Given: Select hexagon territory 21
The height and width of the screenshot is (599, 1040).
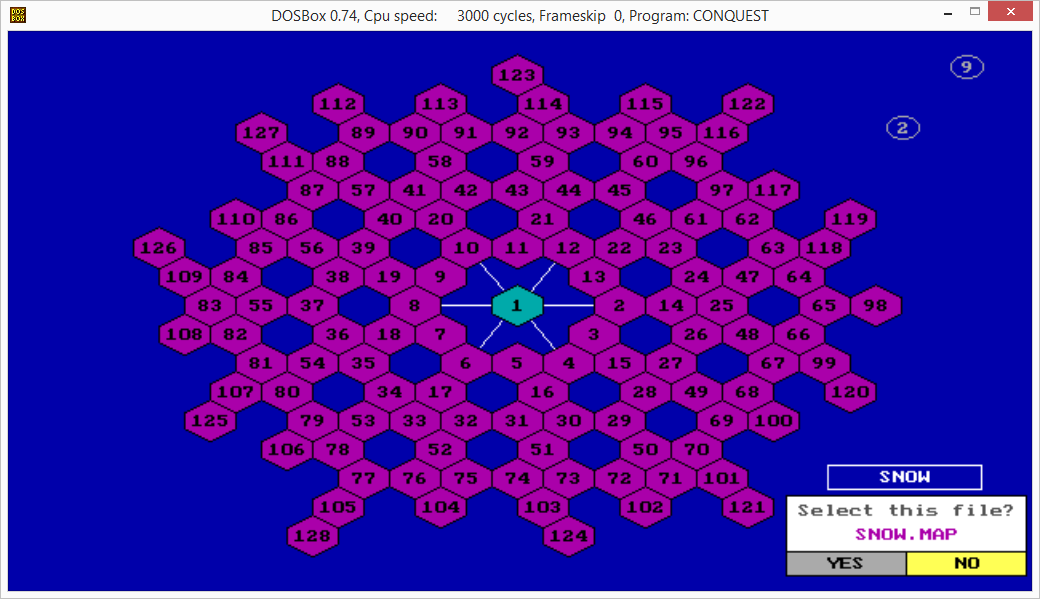Looking at the screenshot, I should pos(543,219).
